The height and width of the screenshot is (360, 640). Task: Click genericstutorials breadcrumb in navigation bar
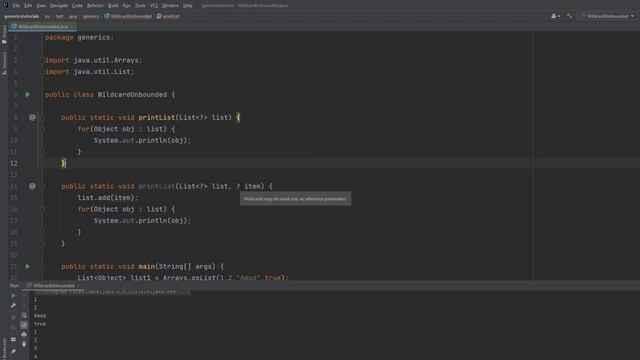(x=22, y=16)
